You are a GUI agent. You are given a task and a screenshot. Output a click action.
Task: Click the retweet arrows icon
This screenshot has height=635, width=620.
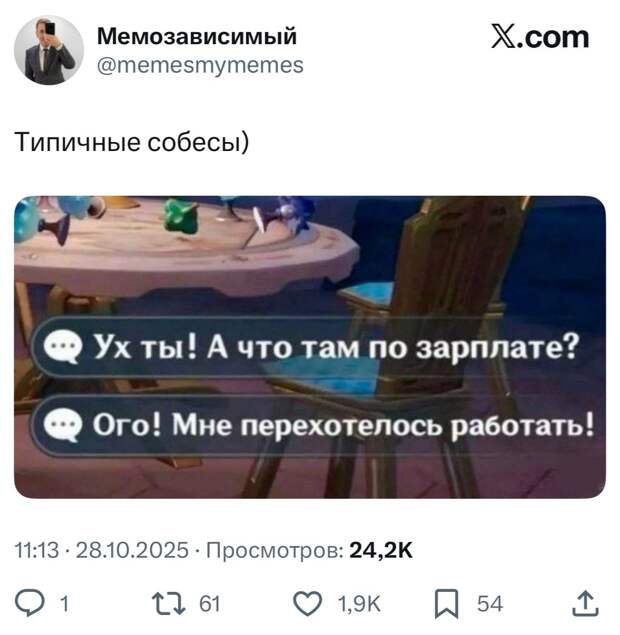coord(168,604)
